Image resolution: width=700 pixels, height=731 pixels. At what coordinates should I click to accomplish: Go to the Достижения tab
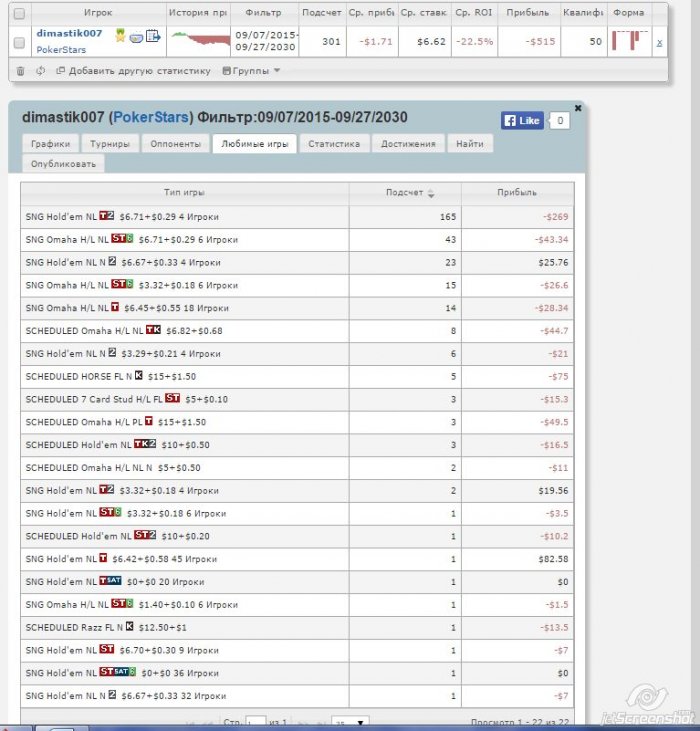click(x=408, y=144)
